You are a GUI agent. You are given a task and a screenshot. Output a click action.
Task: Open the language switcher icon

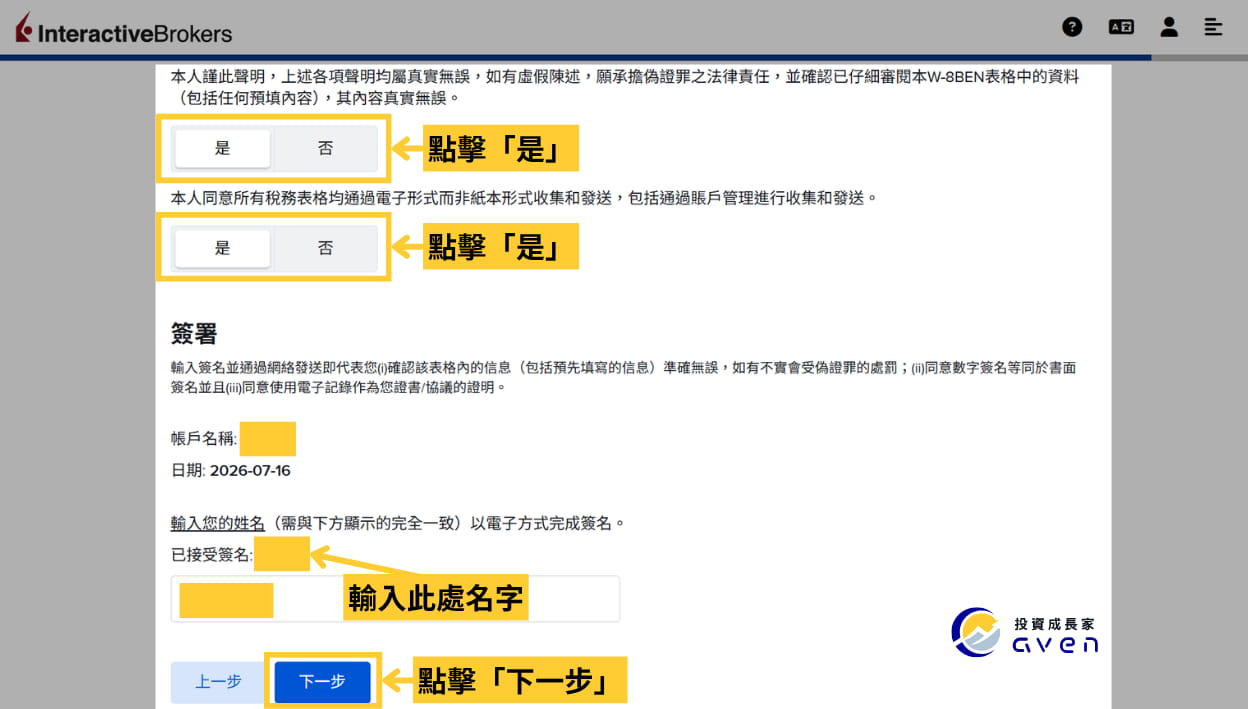[1121, 27]
